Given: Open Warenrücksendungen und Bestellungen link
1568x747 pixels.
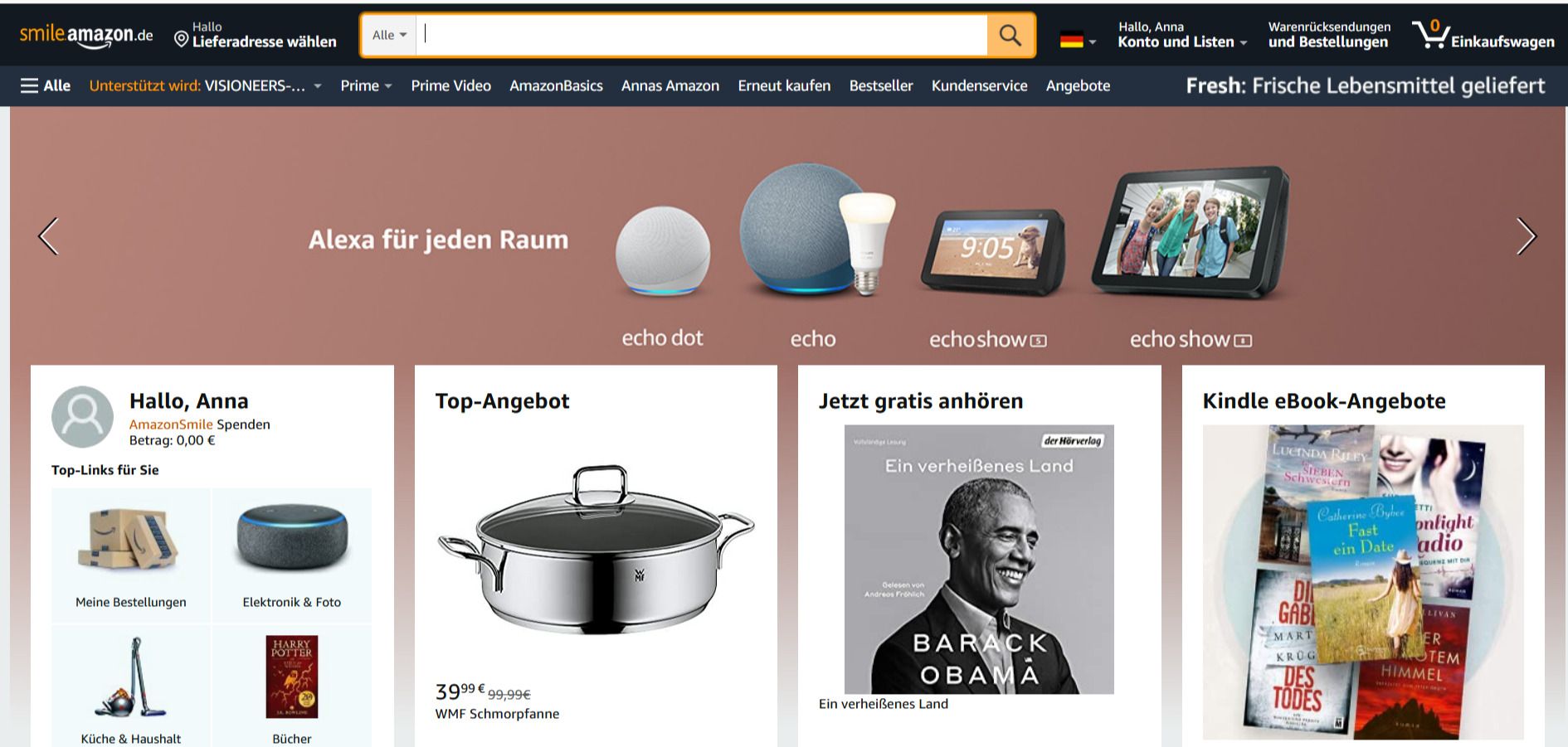Looking at the screenshot, I should point(1329,35).
